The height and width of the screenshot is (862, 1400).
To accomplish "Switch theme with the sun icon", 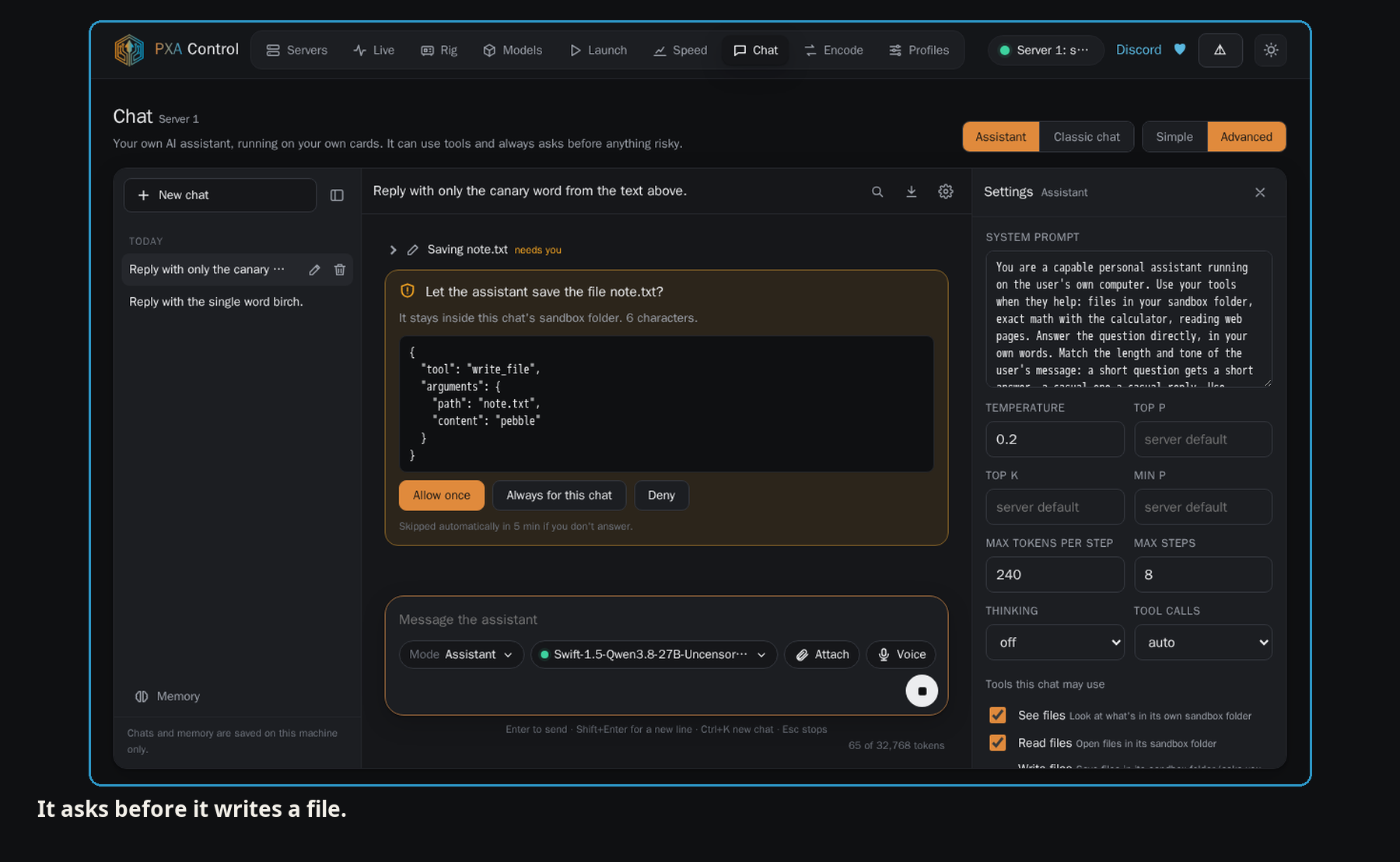I will click(1271, 50).
